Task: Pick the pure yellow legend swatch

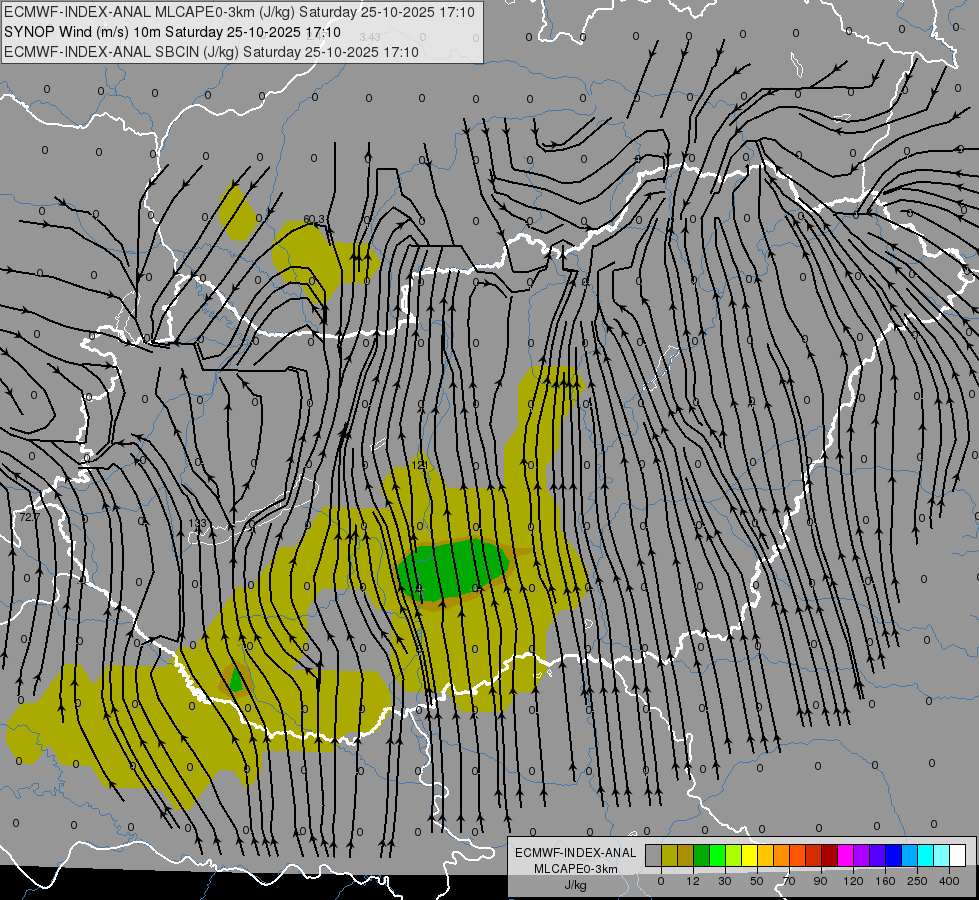Action: coord(749,855)
